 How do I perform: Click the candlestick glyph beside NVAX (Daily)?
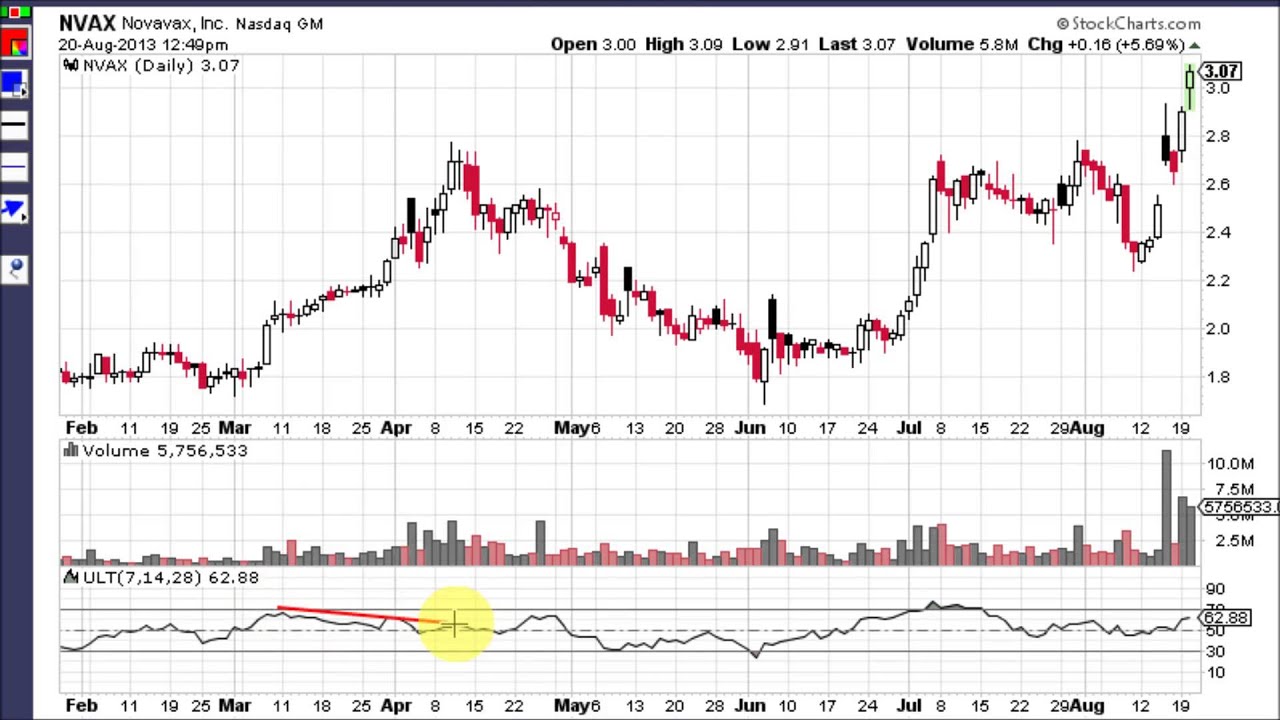(x=70, y=65)
